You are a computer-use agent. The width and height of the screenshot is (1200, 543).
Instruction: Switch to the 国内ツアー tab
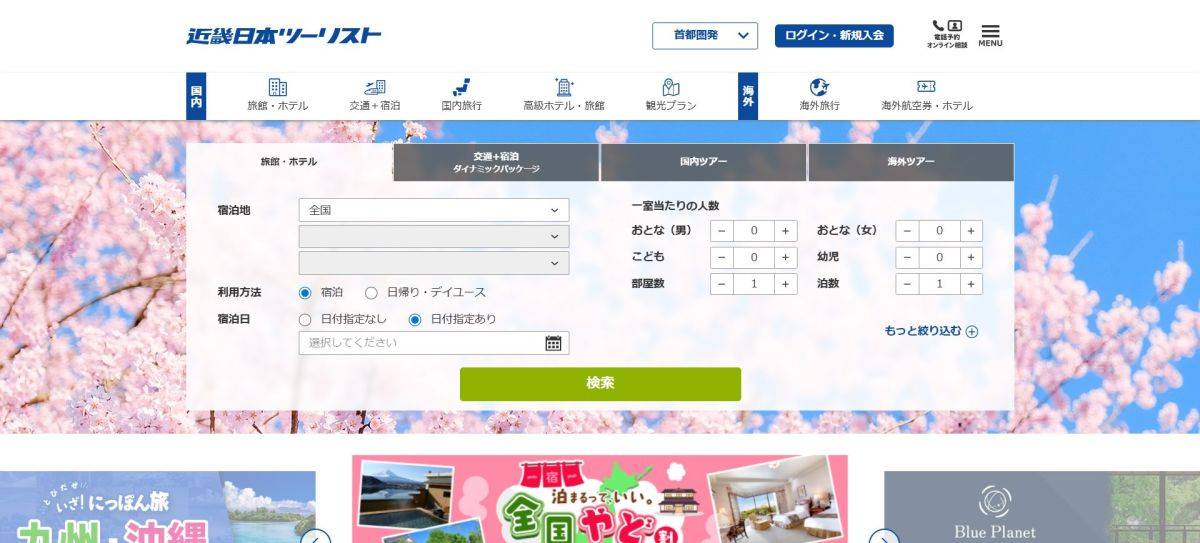pyautogui.click(x=703, y=162)
